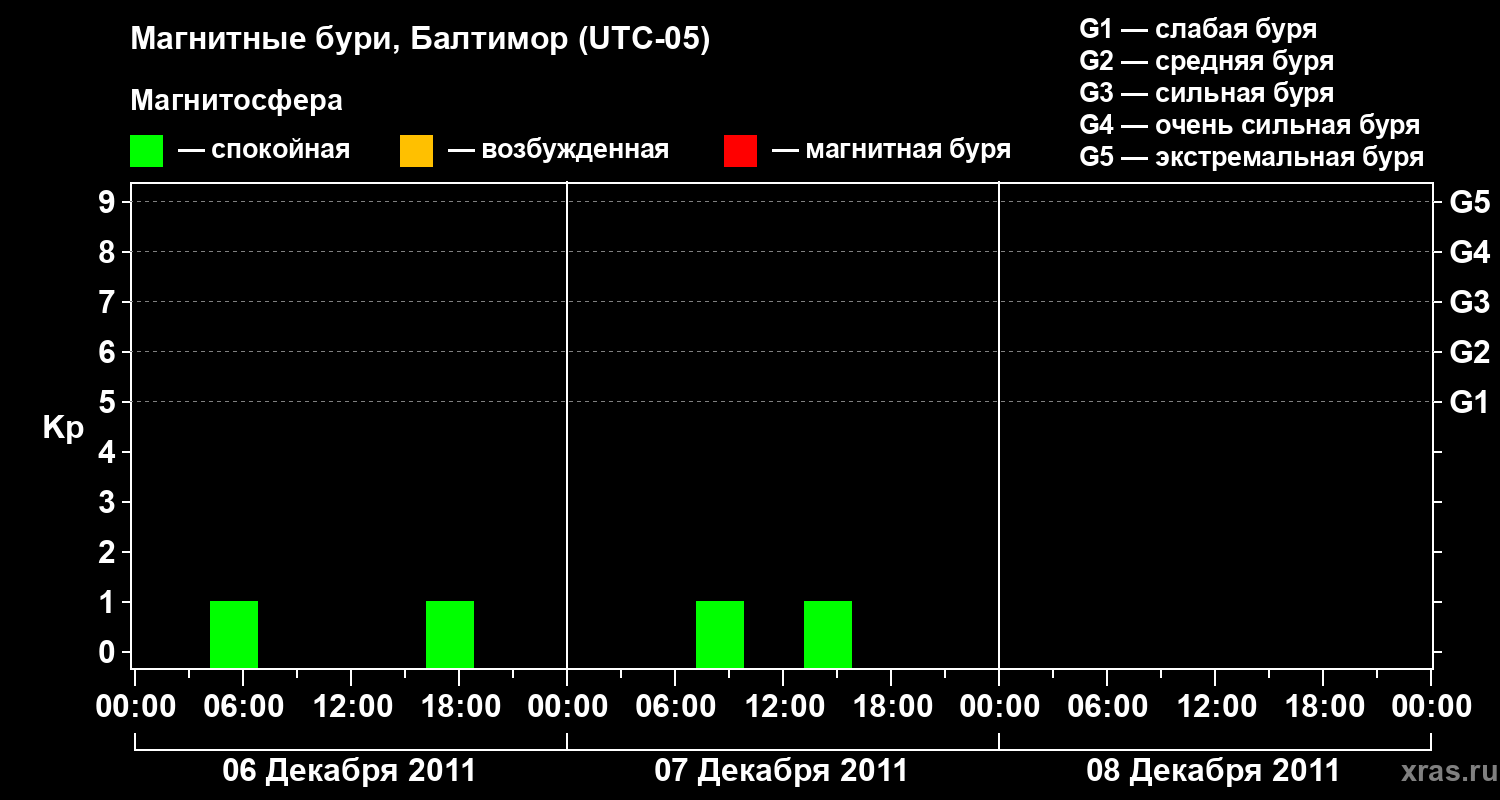Click the '— спокойная' legend label
1500x800 pixels.
click(264, 151)
